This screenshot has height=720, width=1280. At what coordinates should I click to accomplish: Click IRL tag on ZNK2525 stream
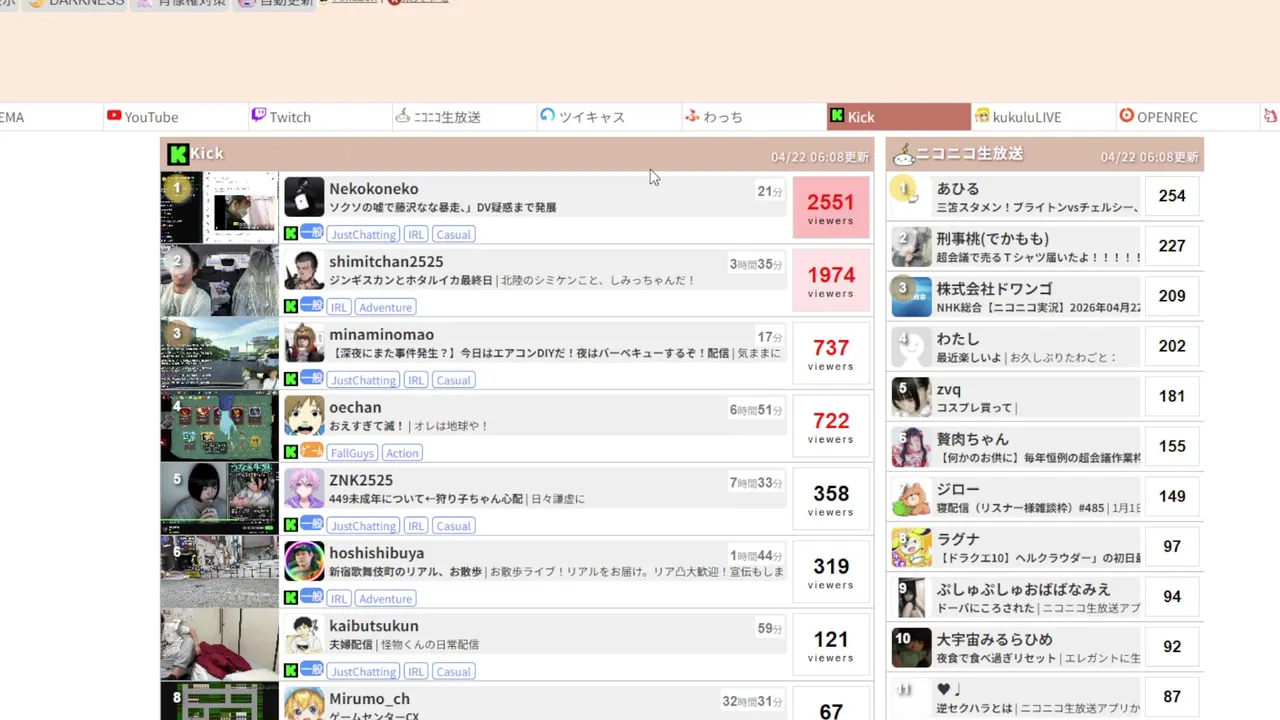coord(416,526)
